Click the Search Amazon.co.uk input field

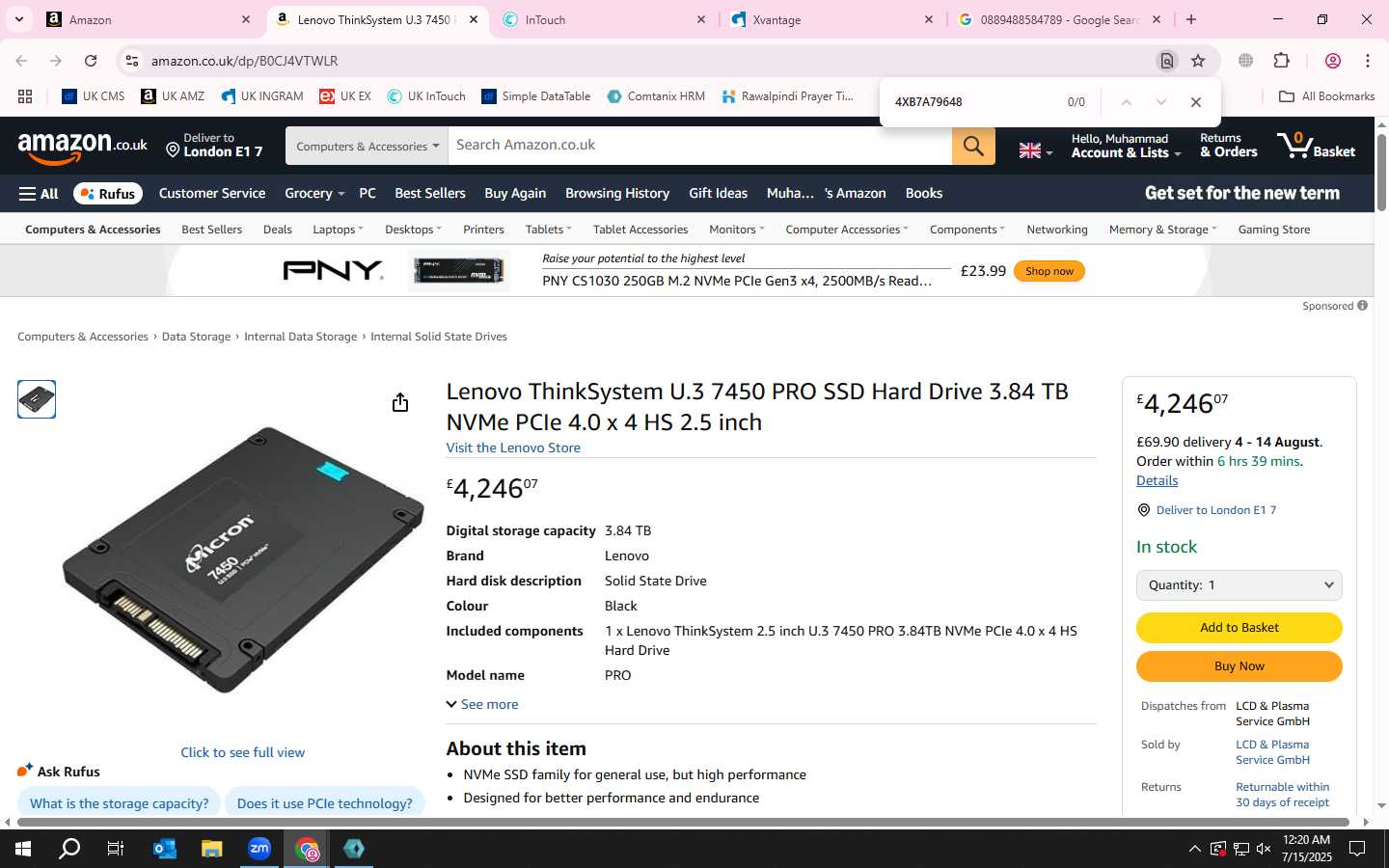tap(700, 146)
